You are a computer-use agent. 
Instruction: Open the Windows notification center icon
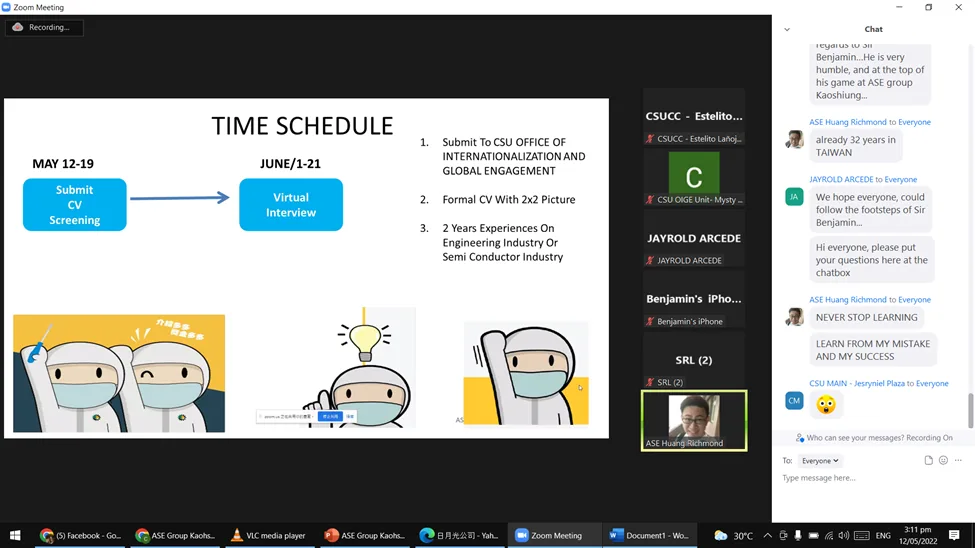point(954,536)
